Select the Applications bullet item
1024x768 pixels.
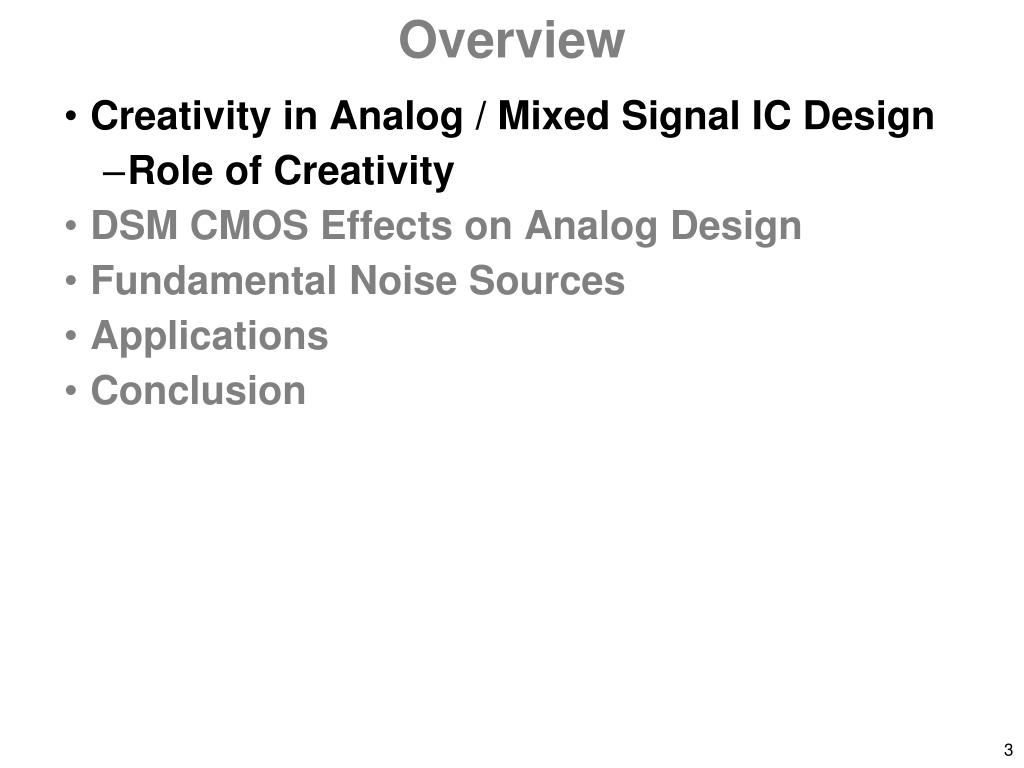click(x=210, y=336)
